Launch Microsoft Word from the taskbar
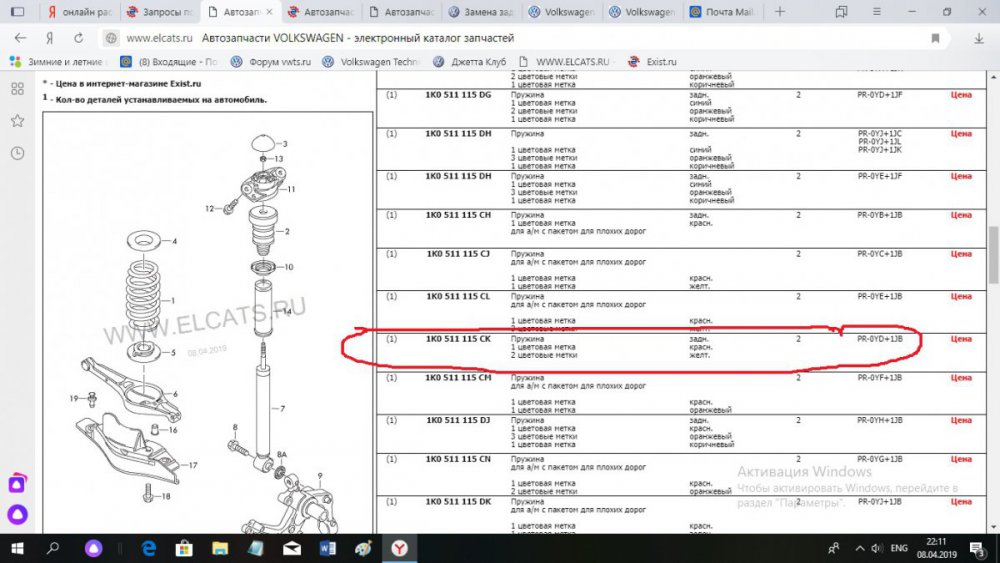 [x=327, y=548]
